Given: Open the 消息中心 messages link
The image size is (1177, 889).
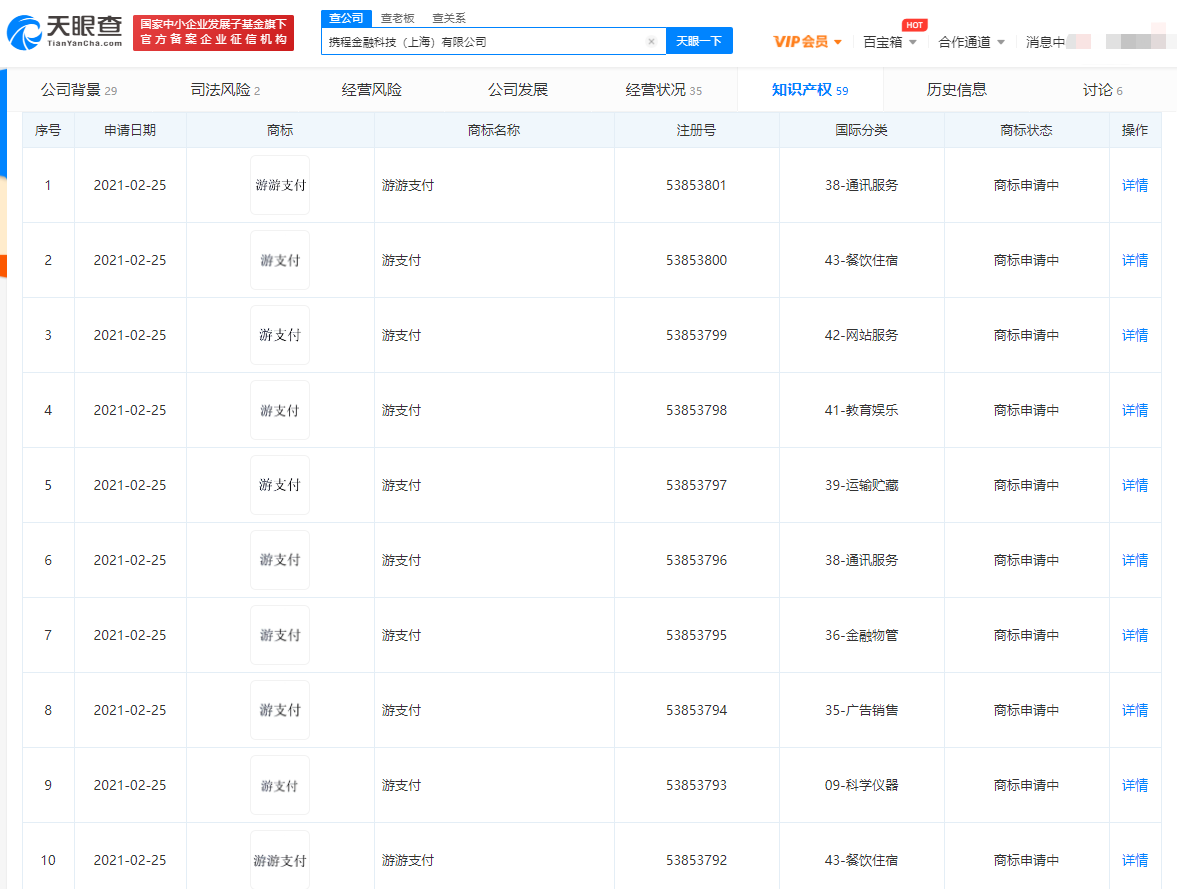Looking at the screenshot, I should point(1045,42).
